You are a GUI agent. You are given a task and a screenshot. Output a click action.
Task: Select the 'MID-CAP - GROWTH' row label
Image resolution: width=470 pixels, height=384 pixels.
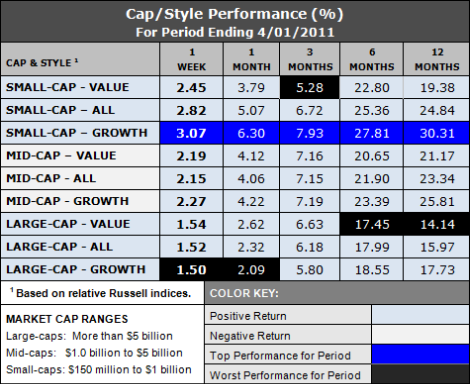point(67,201)
